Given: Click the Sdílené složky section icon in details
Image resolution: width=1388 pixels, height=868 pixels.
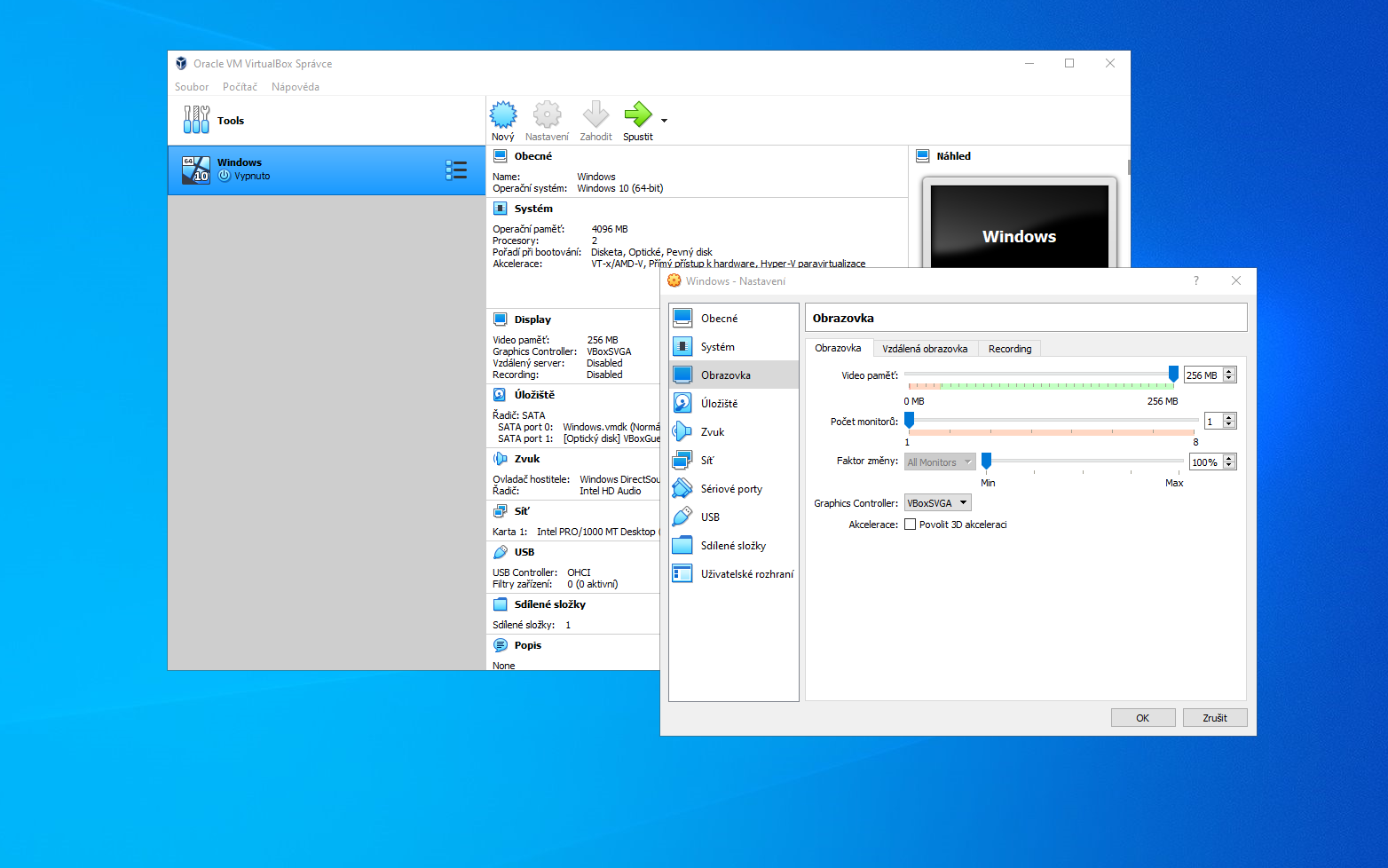Looking at the screenshot, I should pyautogui.click(x=501, y=604).
